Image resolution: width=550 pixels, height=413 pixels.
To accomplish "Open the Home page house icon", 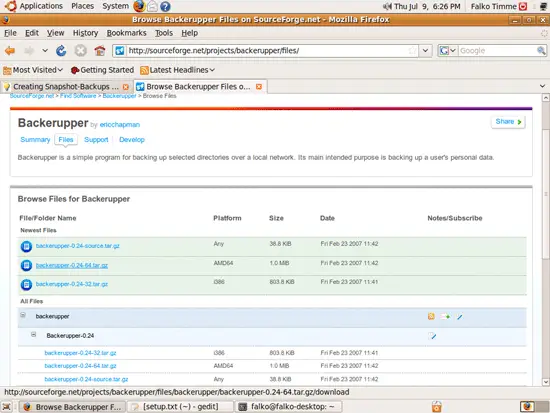I will click(100, 51).
